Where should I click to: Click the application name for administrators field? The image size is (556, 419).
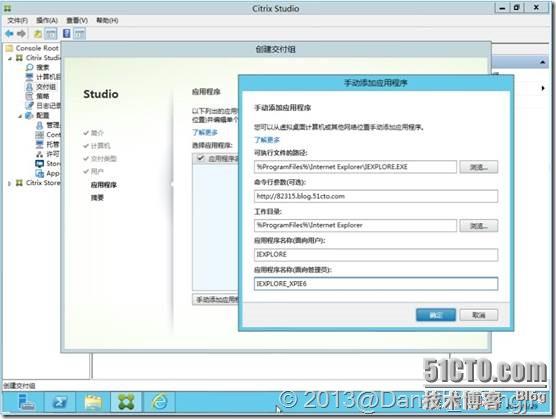tap(376, 284)
